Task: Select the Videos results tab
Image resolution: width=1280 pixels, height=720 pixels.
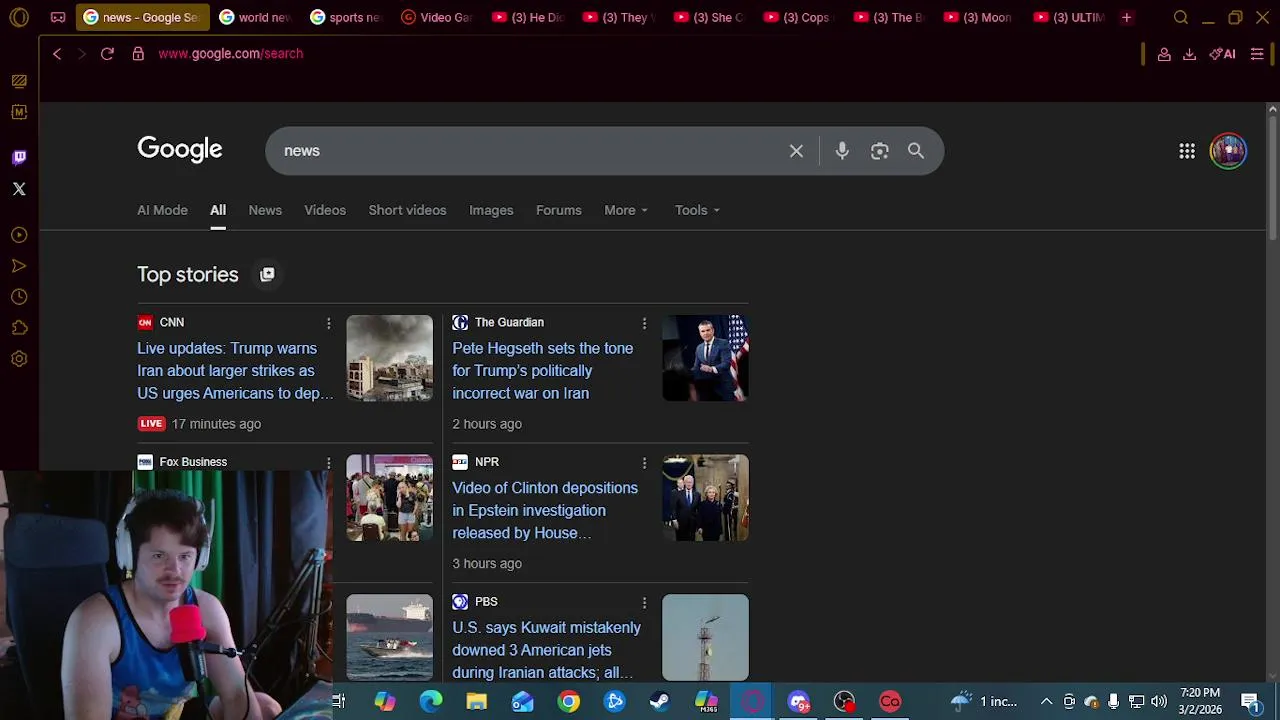Action: [325, 210]
